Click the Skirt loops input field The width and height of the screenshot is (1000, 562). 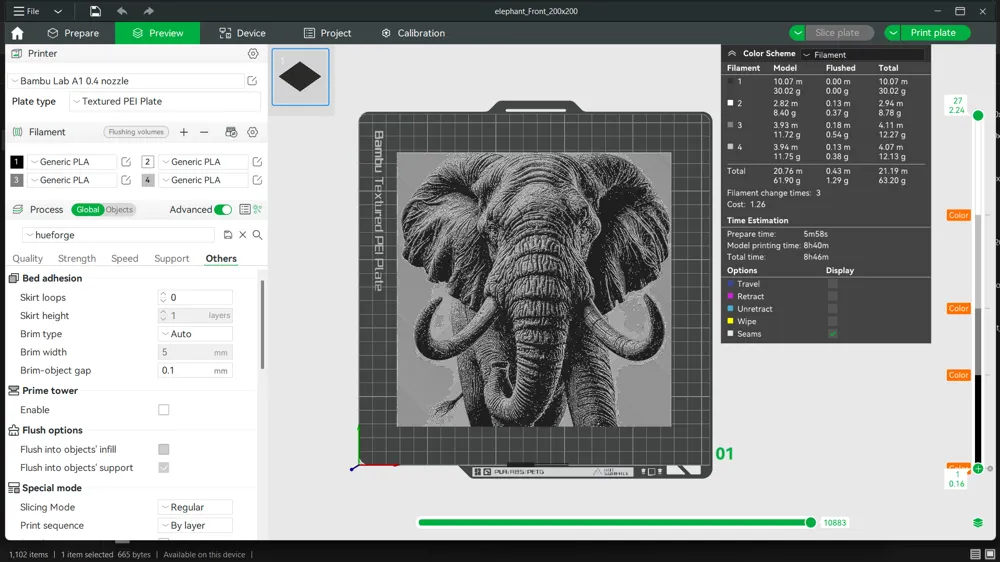195,297
